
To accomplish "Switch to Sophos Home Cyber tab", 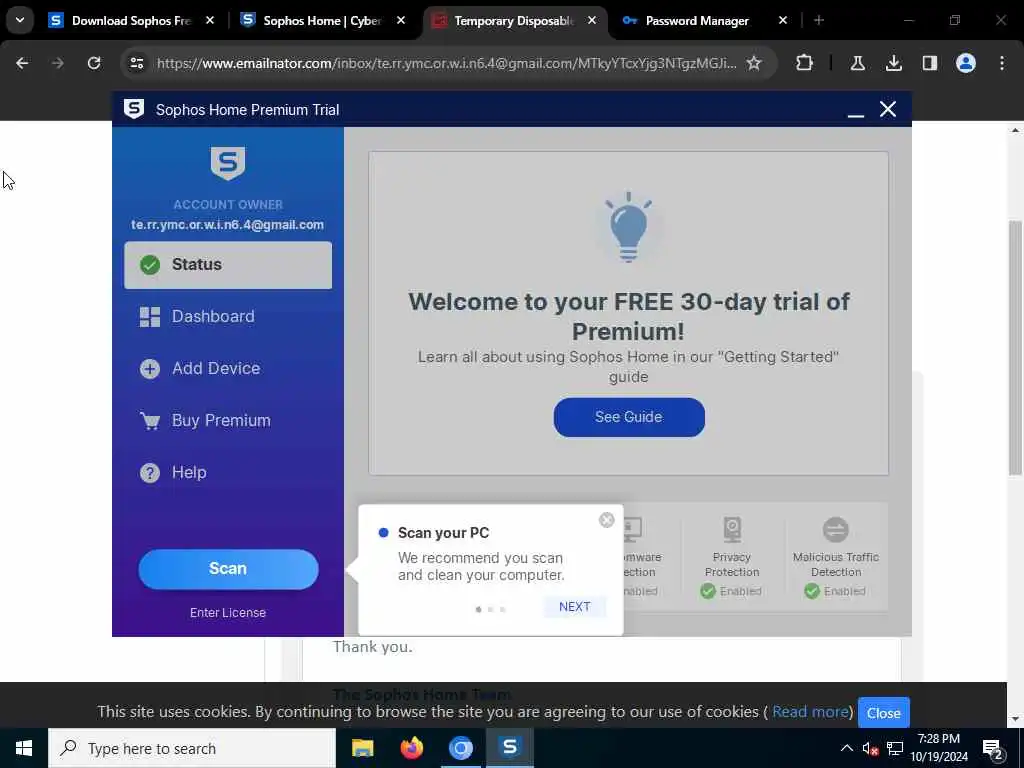I will pyautogui.click(x=322, y=21).
